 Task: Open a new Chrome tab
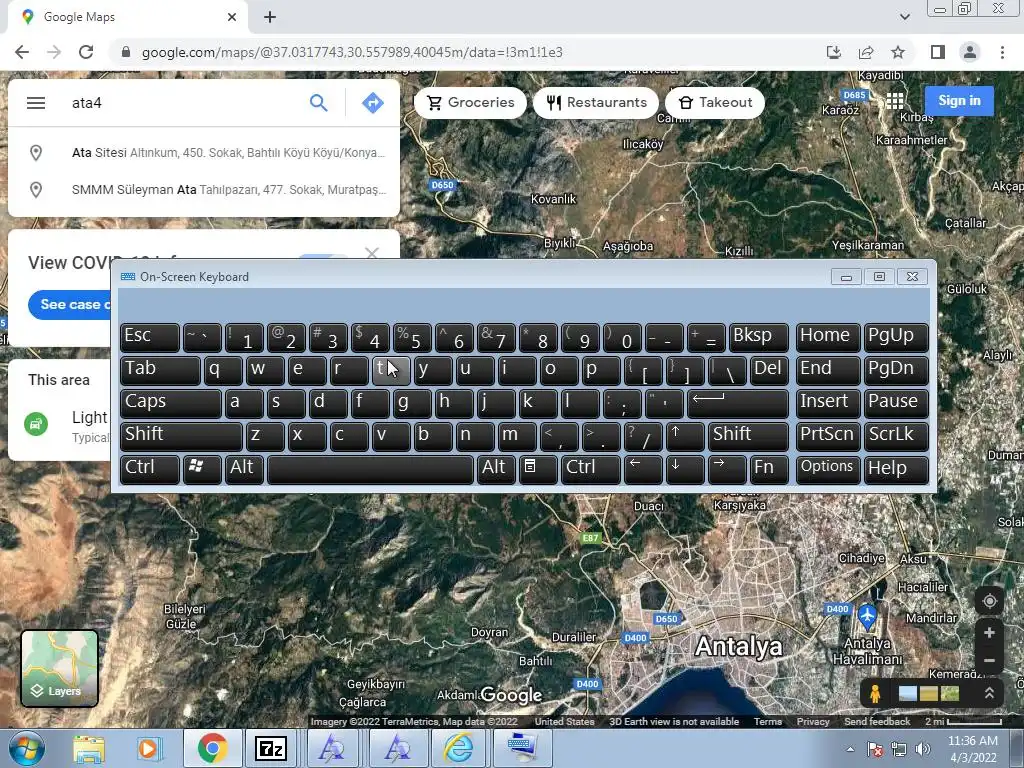(x=270, y=17)
